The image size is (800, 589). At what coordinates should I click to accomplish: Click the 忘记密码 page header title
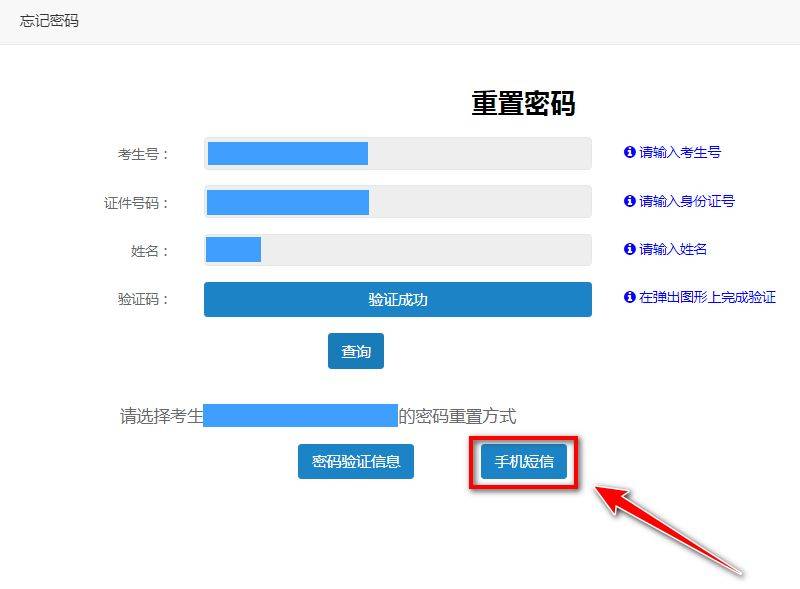click(49, 21)
